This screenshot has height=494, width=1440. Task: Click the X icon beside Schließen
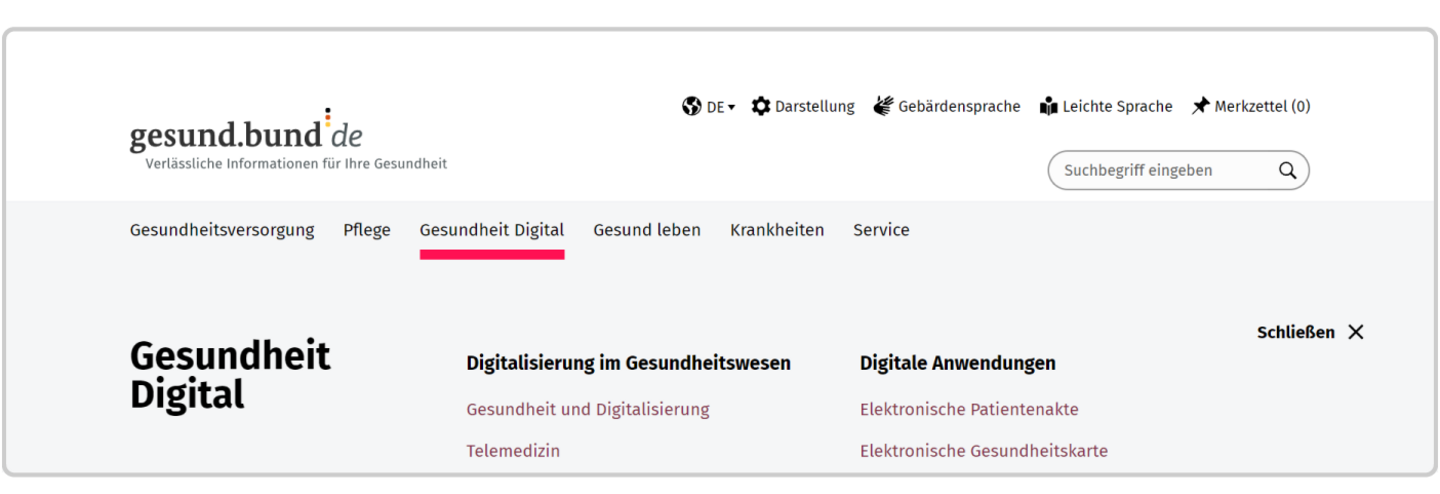pos(1355,332)
